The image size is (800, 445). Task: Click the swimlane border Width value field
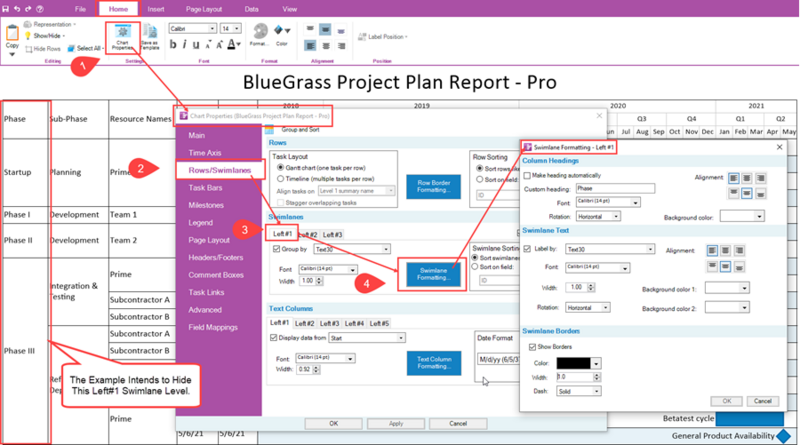574,377
